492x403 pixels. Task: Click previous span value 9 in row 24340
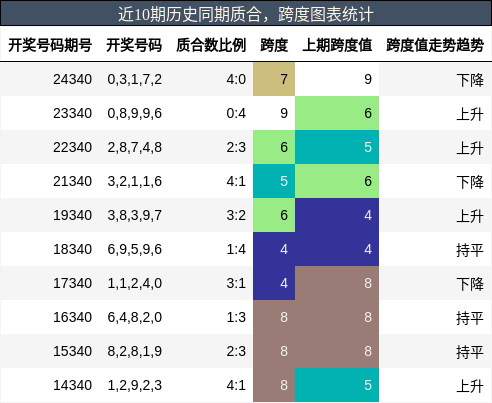(368, 79)
